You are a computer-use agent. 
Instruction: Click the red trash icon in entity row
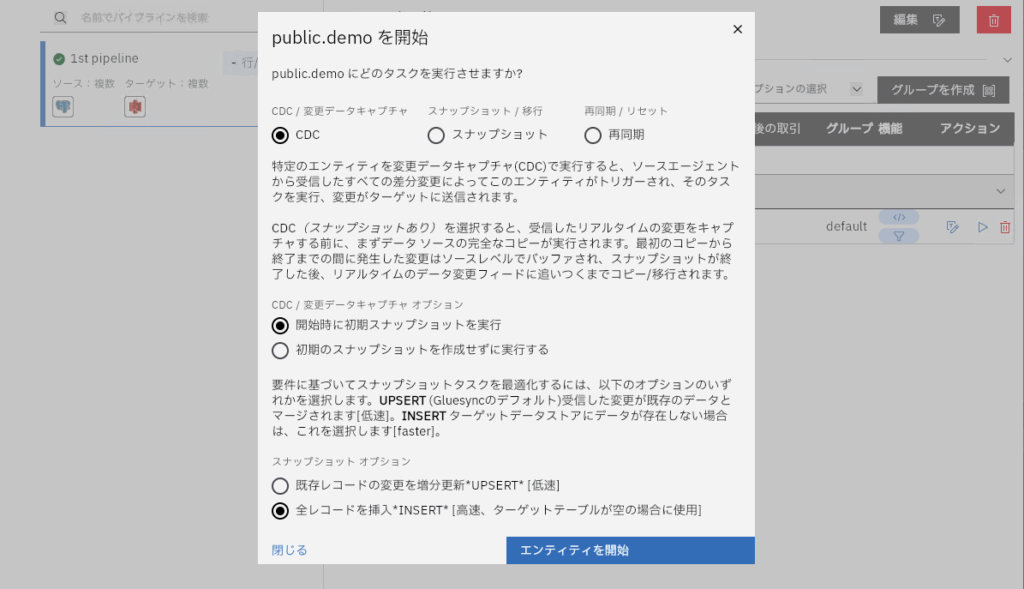click(1005, 227)
